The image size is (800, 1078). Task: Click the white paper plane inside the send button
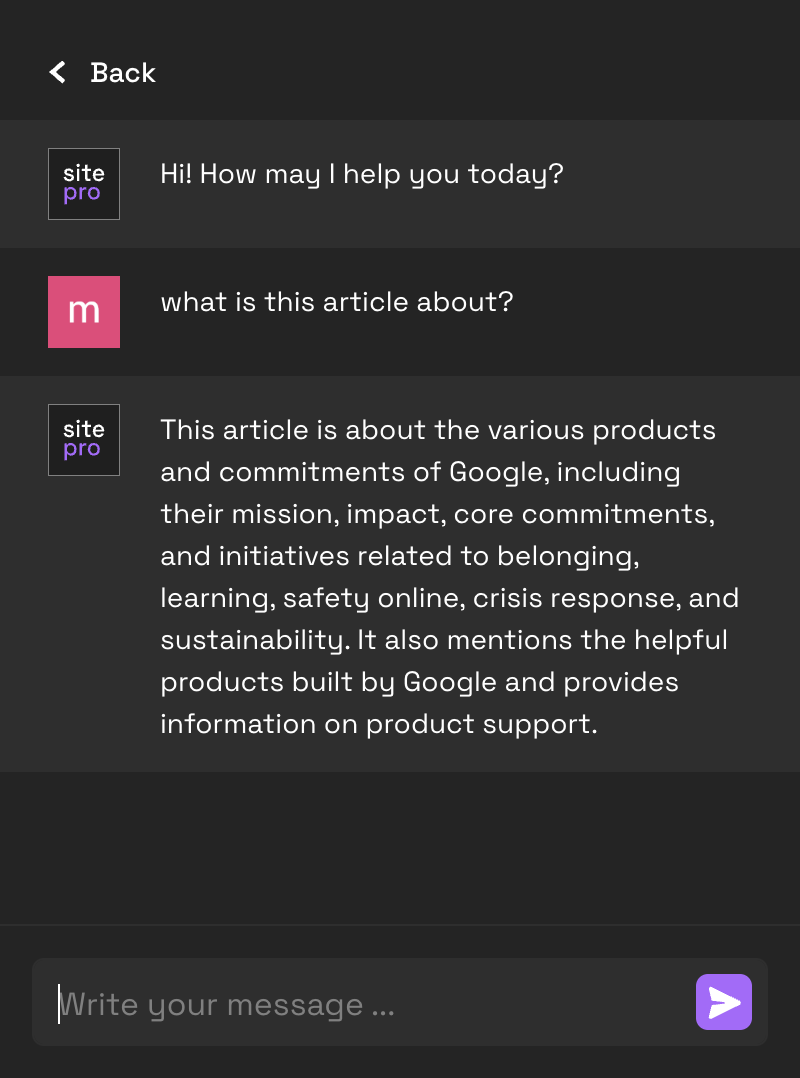click(x=724, y=1002)
